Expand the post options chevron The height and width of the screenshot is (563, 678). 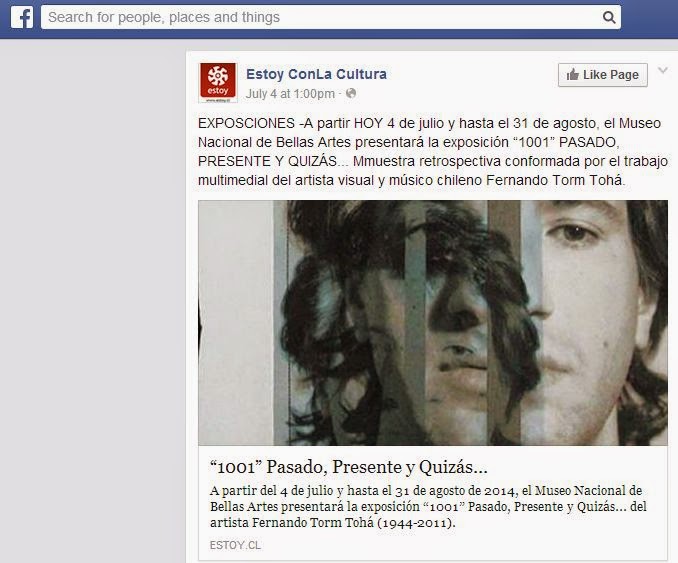pos(662,70)
